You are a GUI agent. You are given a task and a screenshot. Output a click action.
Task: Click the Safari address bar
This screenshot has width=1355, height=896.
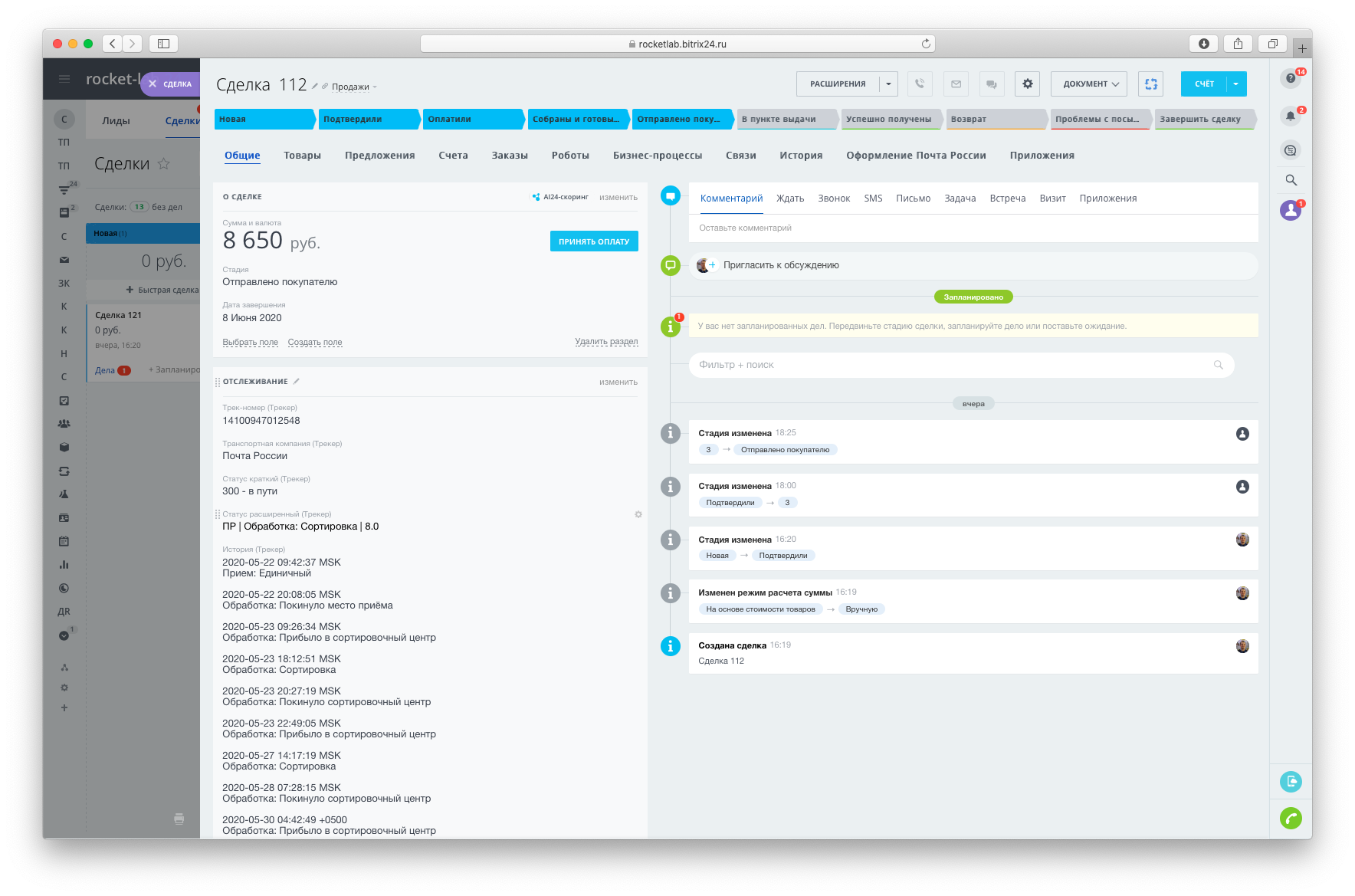(677, 44)
